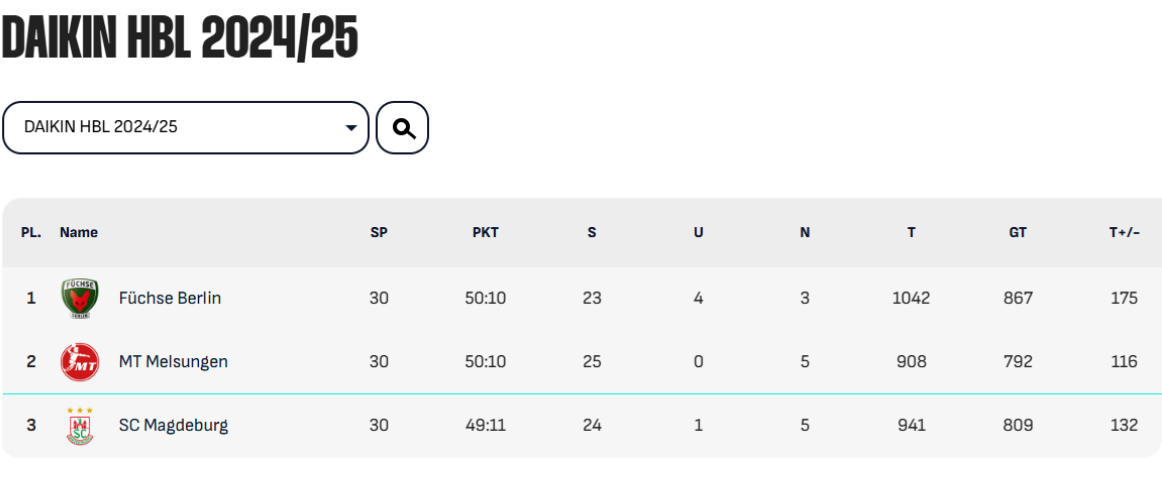Click the magnifying glass search button
Screen dimensions: 1162x497
402,127
